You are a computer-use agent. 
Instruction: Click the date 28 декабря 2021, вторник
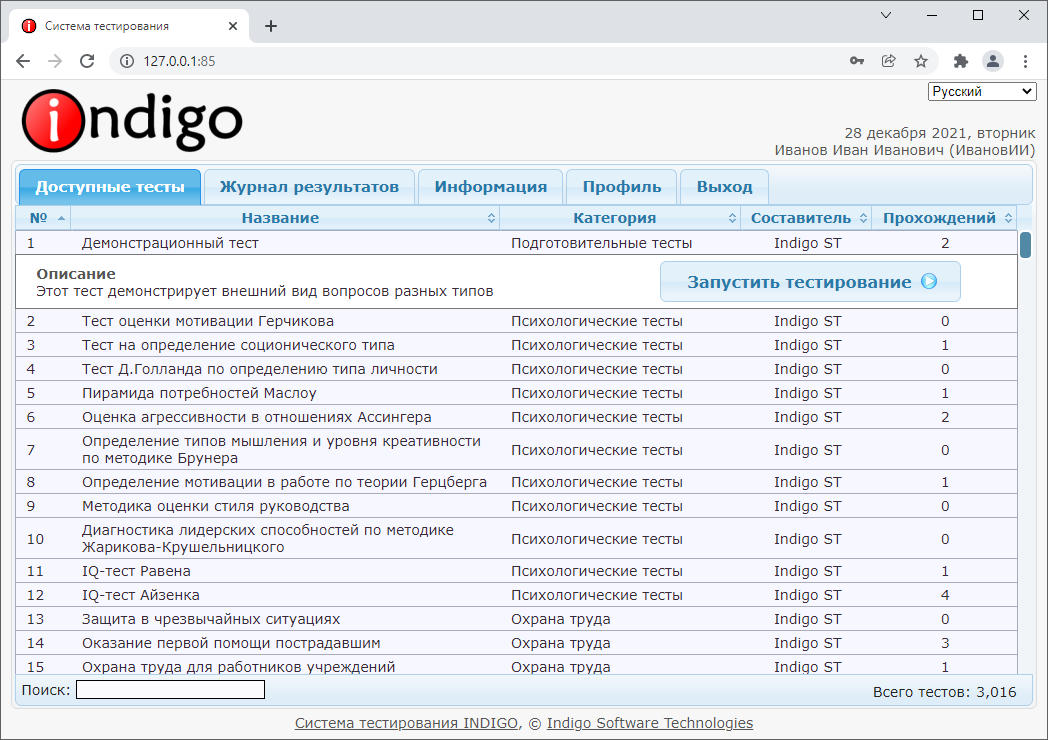click(940, 133)
